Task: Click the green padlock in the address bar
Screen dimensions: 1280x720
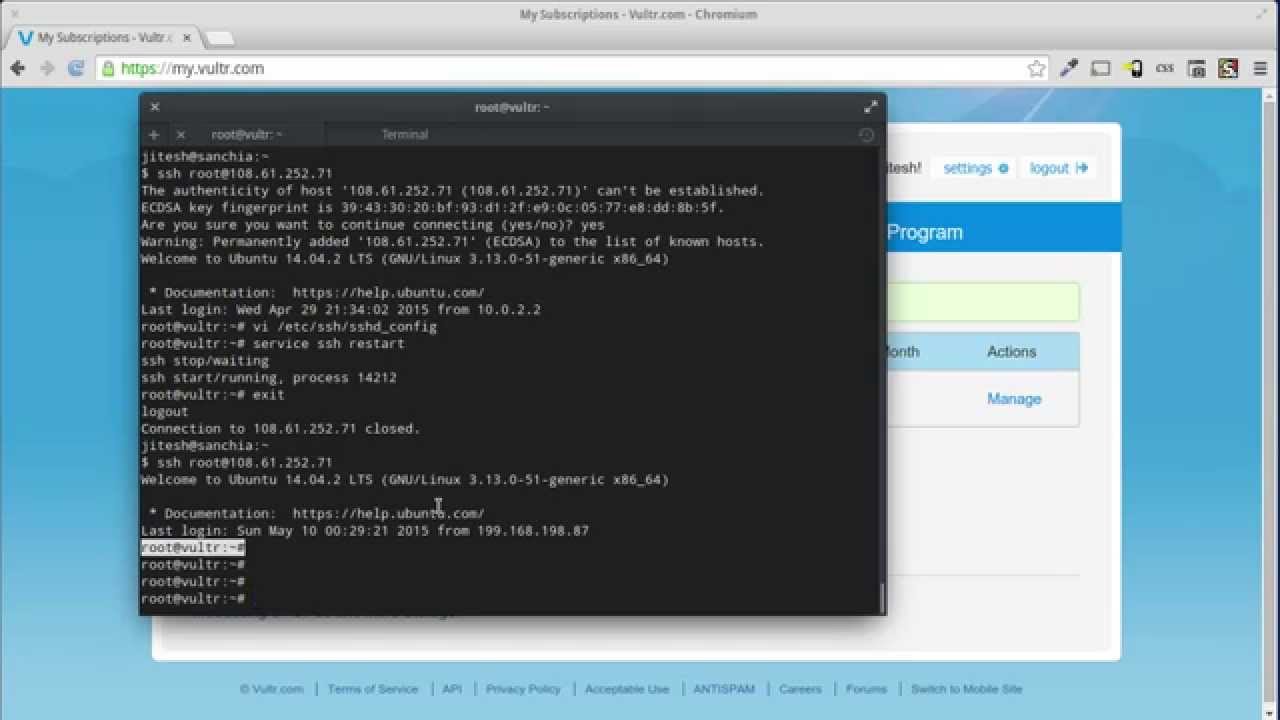Action: 109,68
